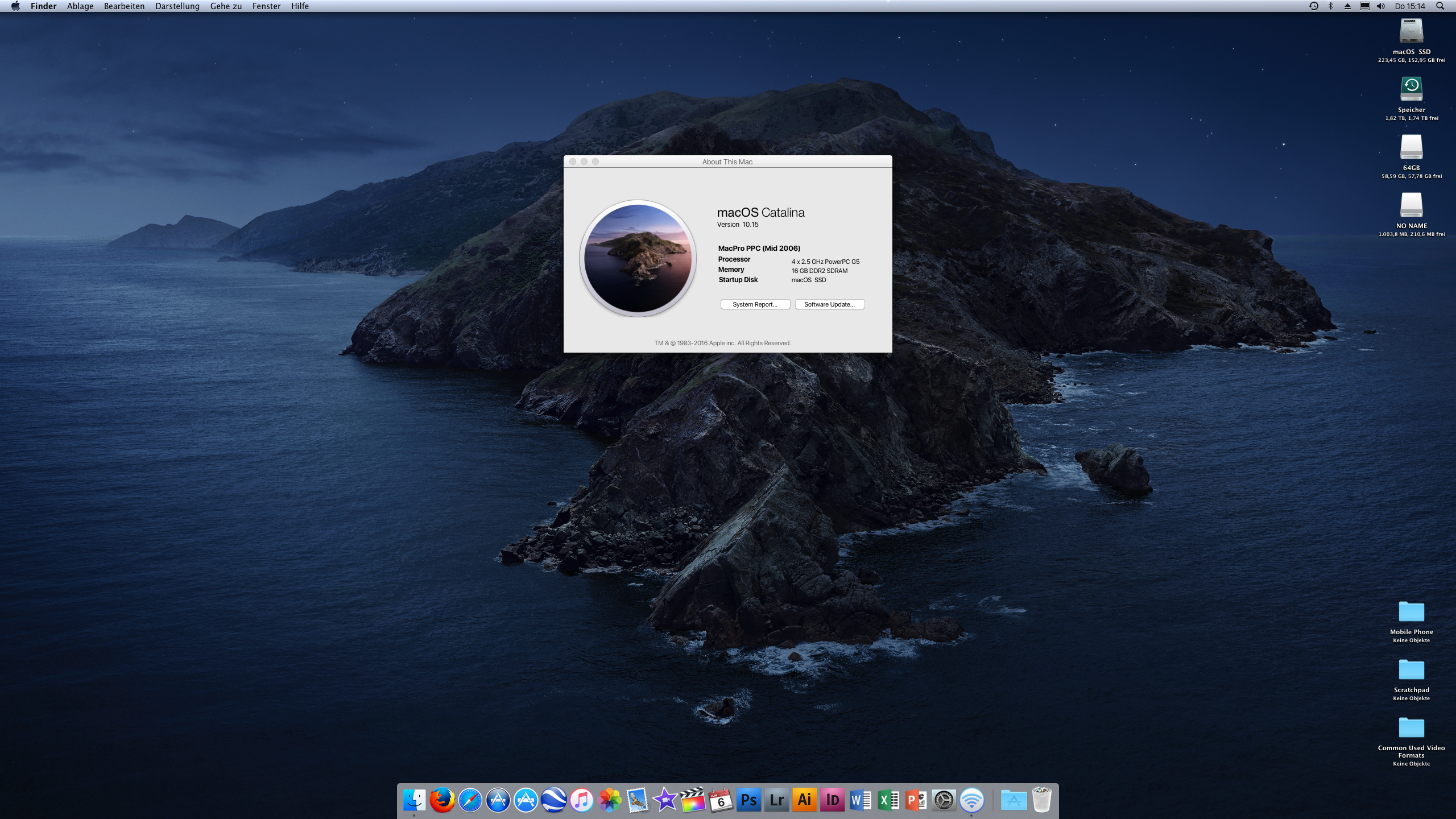Click the System Report button
The width and height of the screenshot is (1456, 819).
(755, 304)
